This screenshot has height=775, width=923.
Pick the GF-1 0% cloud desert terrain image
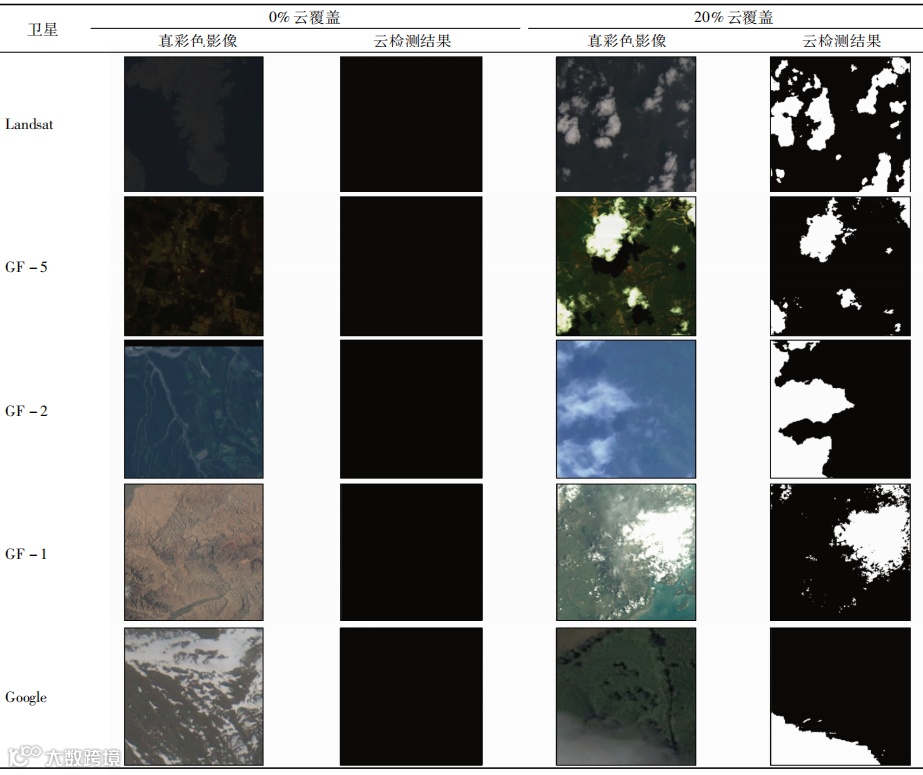(194, 552)
